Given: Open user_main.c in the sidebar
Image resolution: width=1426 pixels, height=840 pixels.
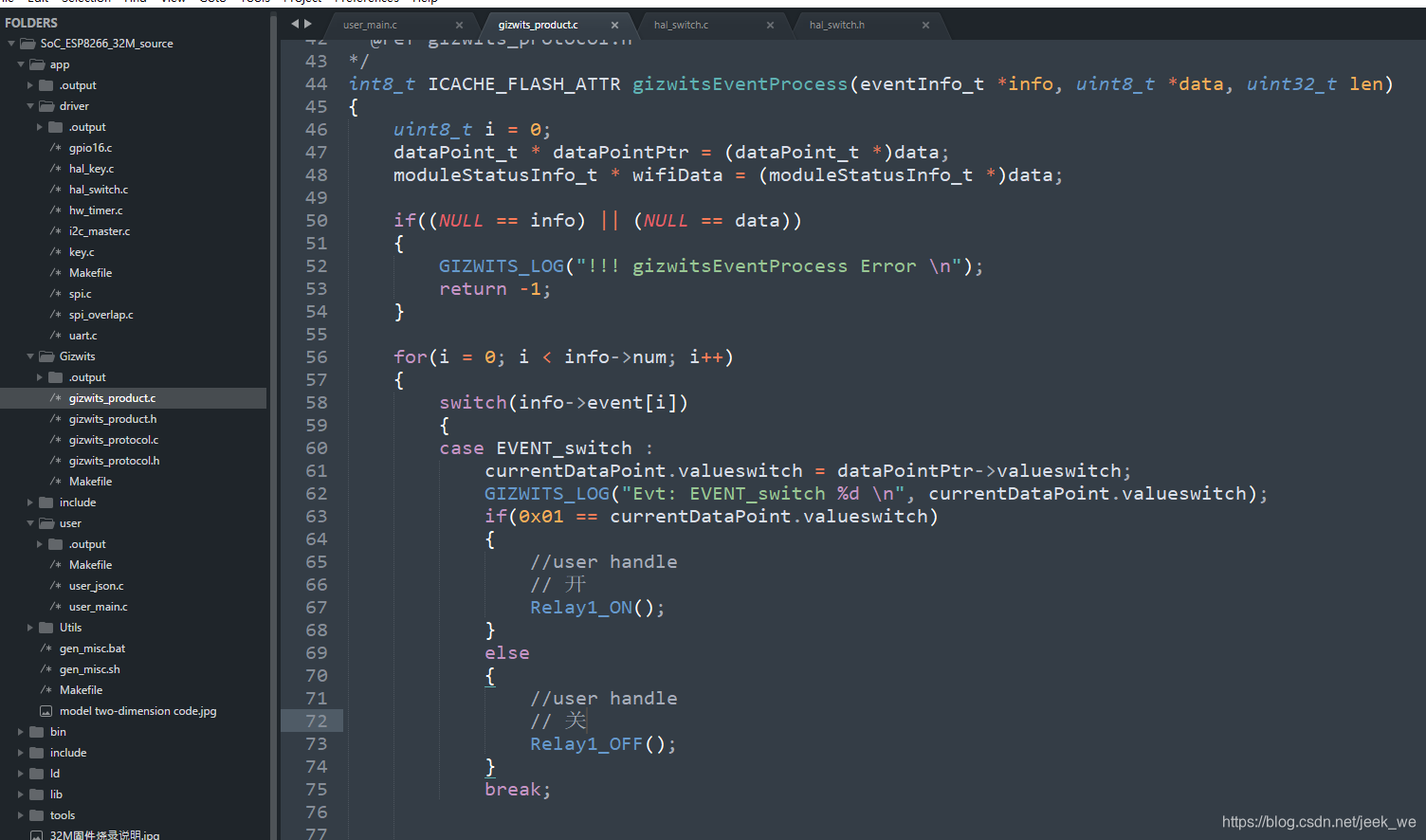Looking at the screenshot, I should pyautogui.click(x=98, y=607).
